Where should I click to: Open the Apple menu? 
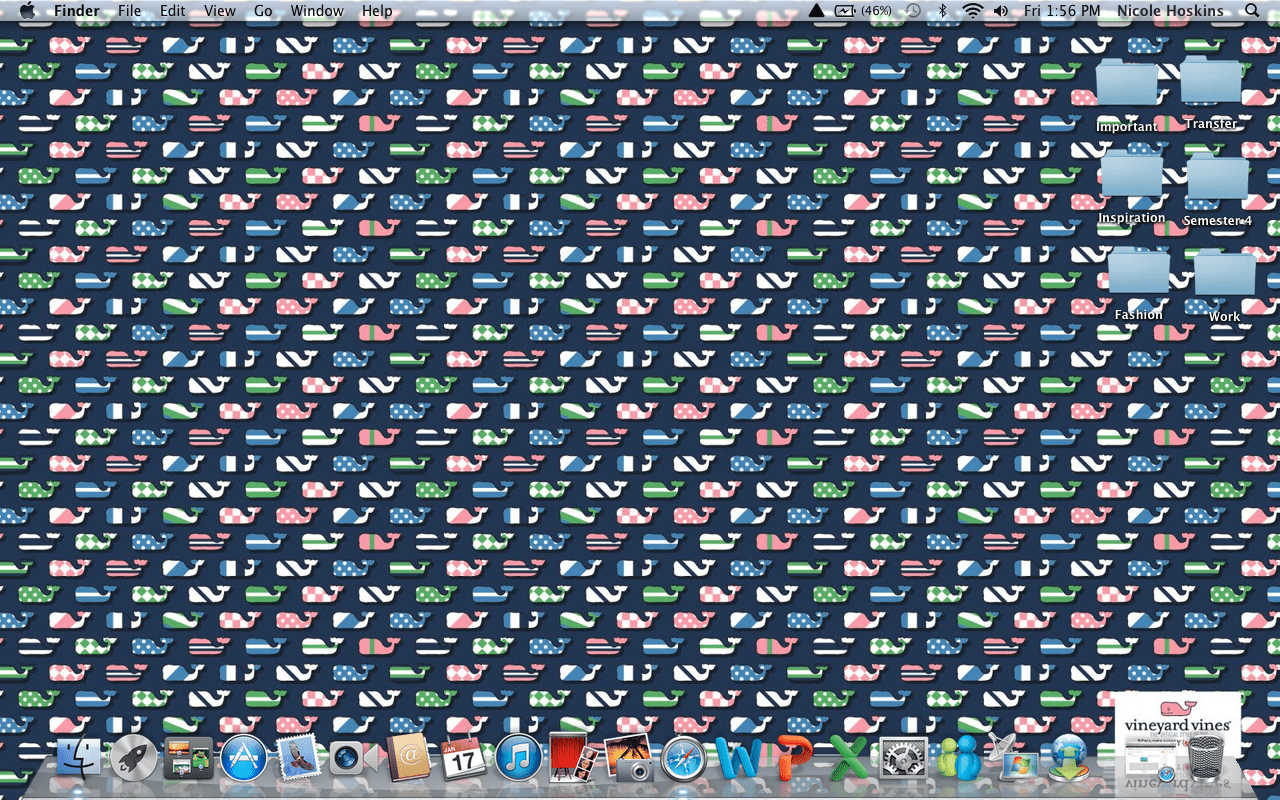pyautogui.click(x=27, y=11)
